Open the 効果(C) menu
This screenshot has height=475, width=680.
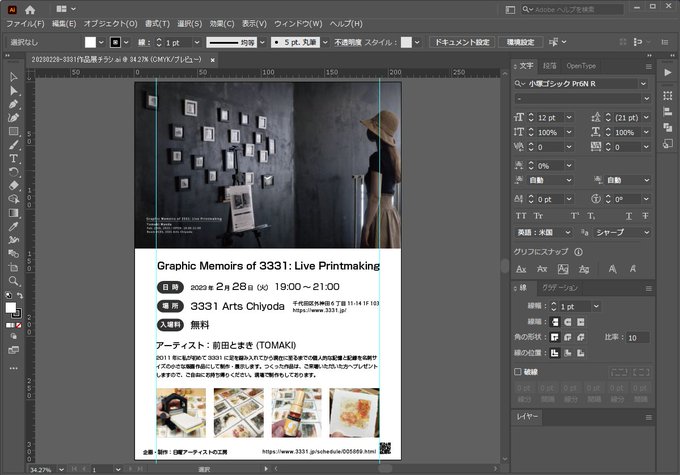coord(221,23)
